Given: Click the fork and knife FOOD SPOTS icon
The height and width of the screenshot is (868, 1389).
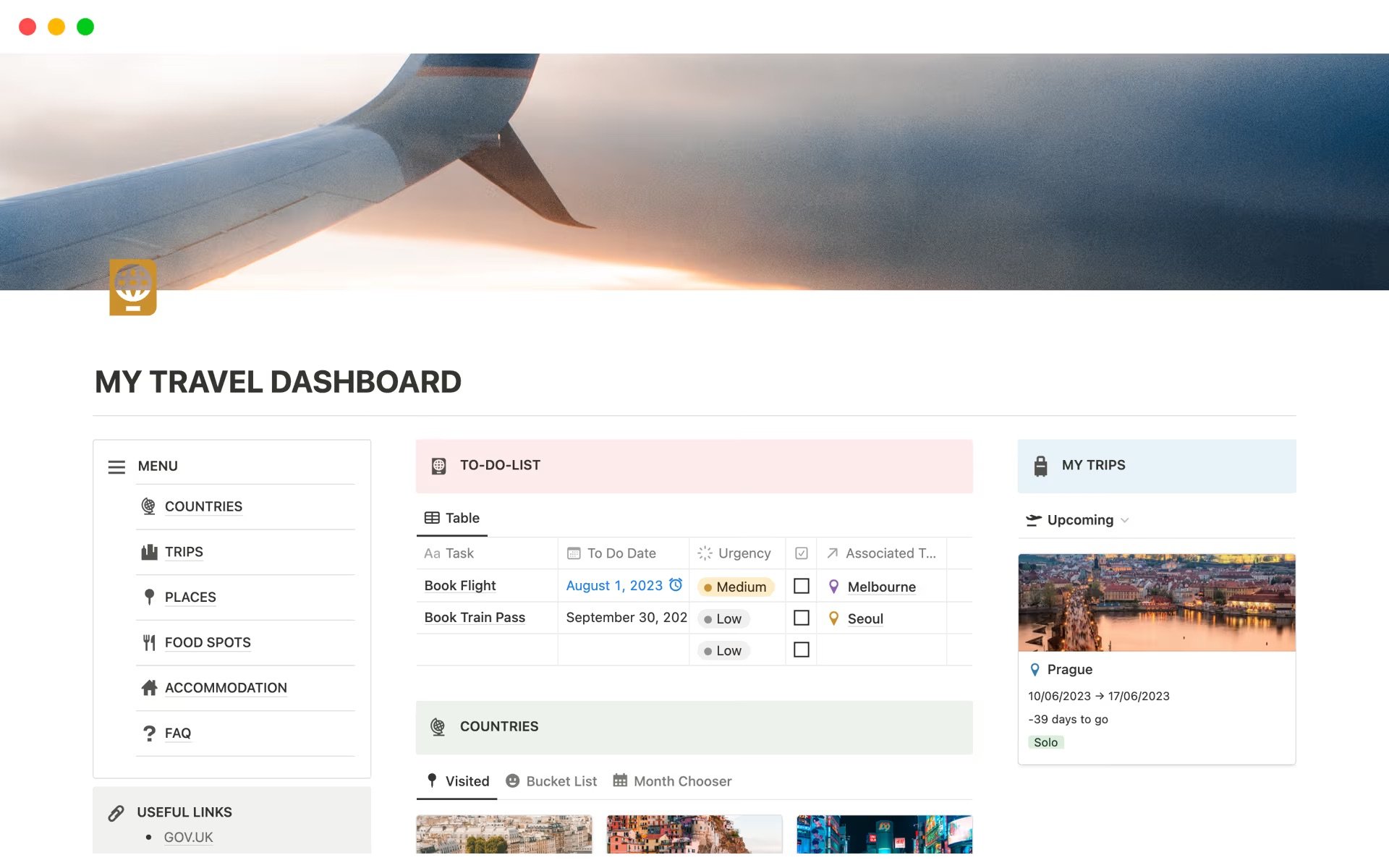Looking at the screenshot, I should click(x=149, y=642).
